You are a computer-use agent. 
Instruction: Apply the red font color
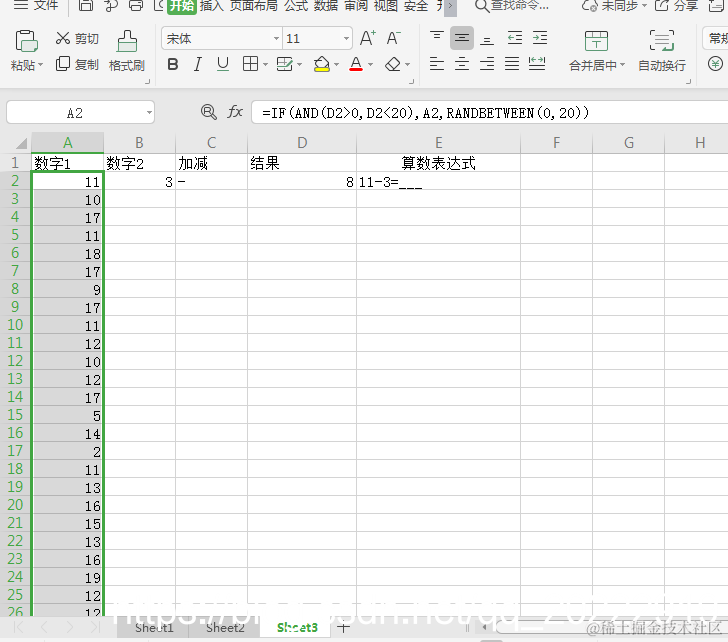click(356, 64)
